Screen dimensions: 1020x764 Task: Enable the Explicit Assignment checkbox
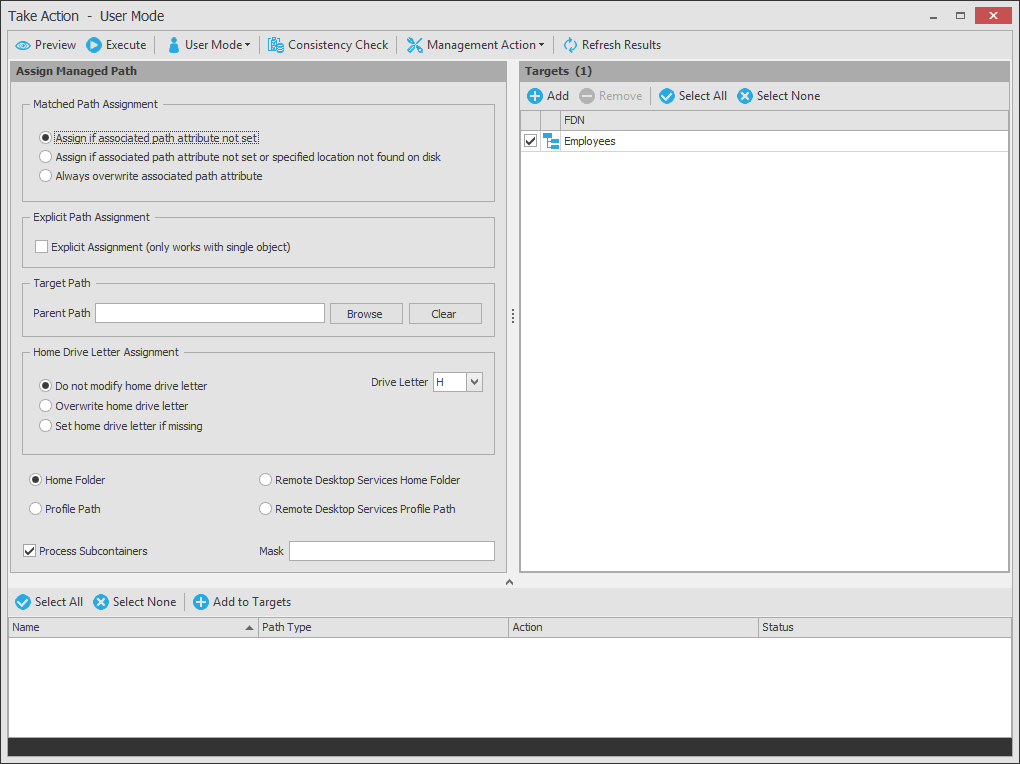click(x=42, y=247)
